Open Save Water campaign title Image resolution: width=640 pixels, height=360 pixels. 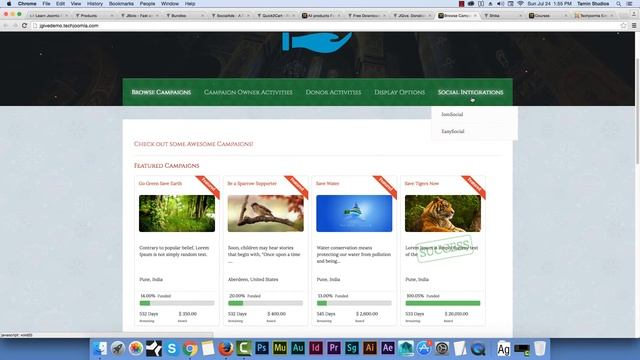(327, 183)
